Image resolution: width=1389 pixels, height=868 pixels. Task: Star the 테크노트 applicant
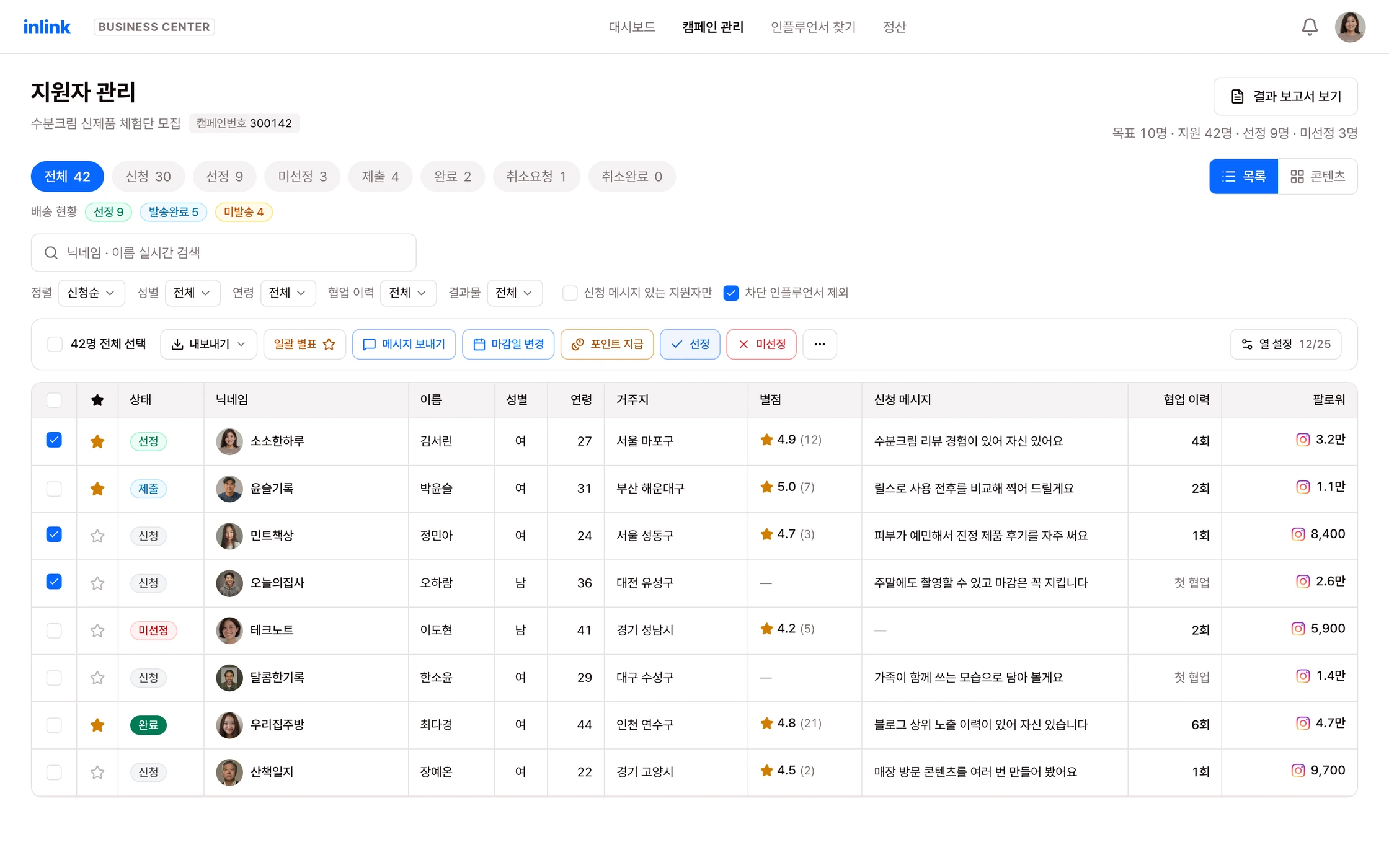tap(97, 631)
